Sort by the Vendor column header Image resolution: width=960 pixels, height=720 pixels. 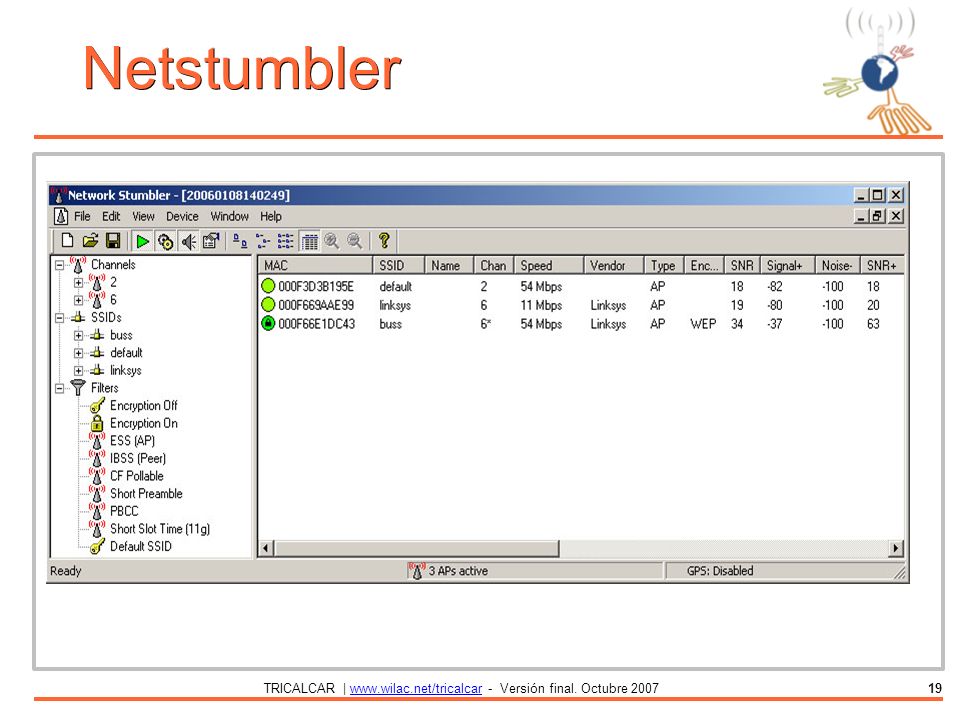(613, 265)
